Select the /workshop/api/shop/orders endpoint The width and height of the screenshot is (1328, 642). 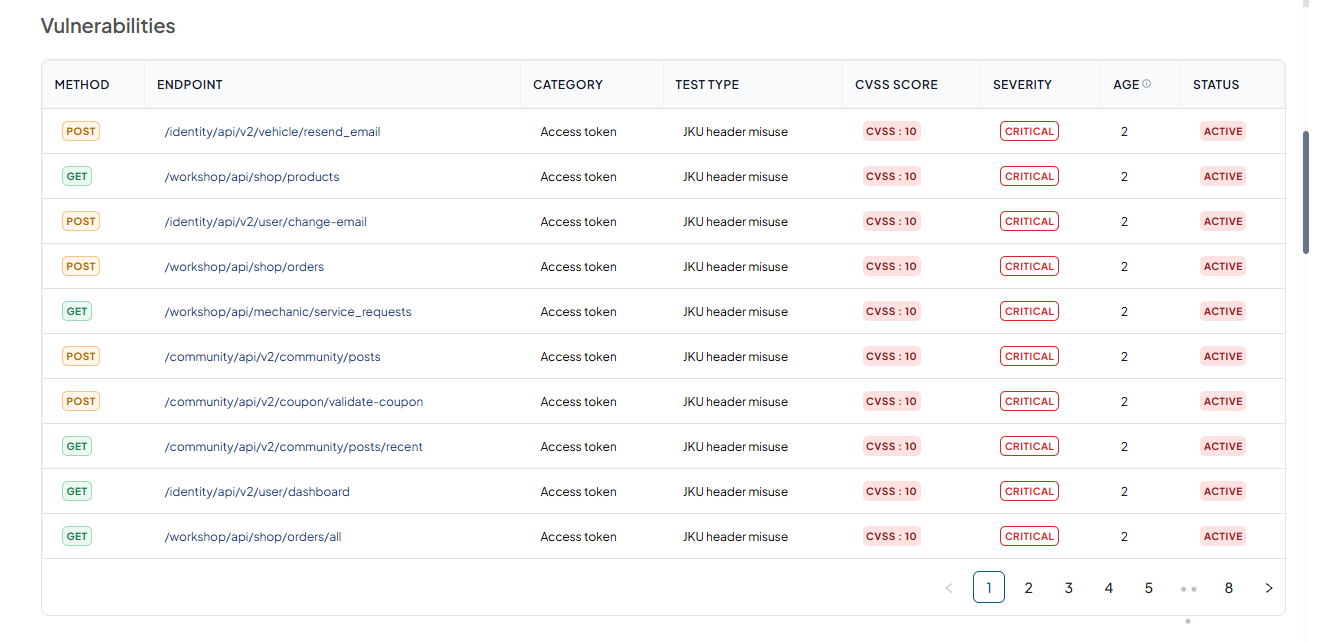click(244, 267)
